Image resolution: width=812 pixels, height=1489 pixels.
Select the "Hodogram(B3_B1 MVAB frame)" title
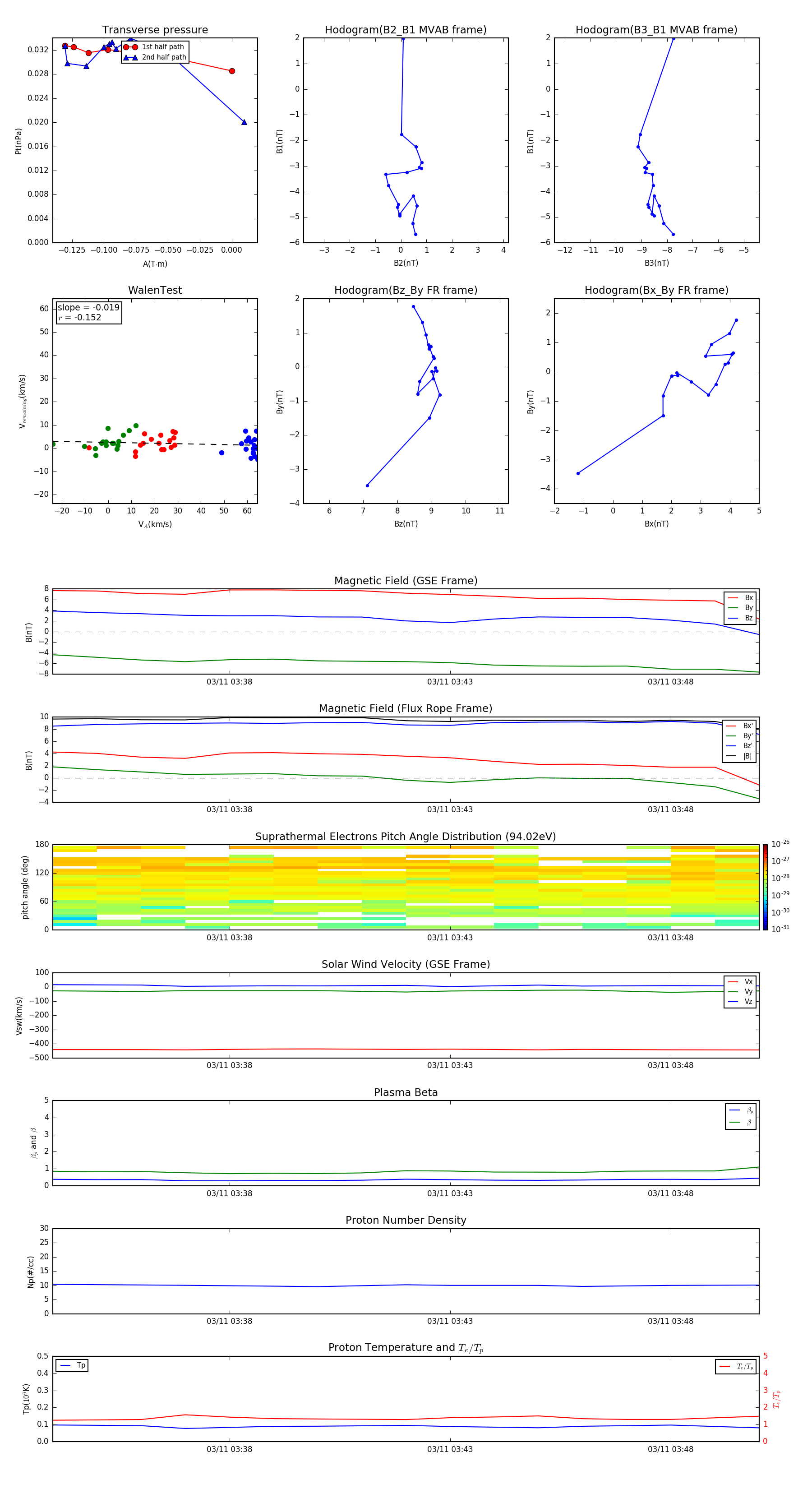656,30
